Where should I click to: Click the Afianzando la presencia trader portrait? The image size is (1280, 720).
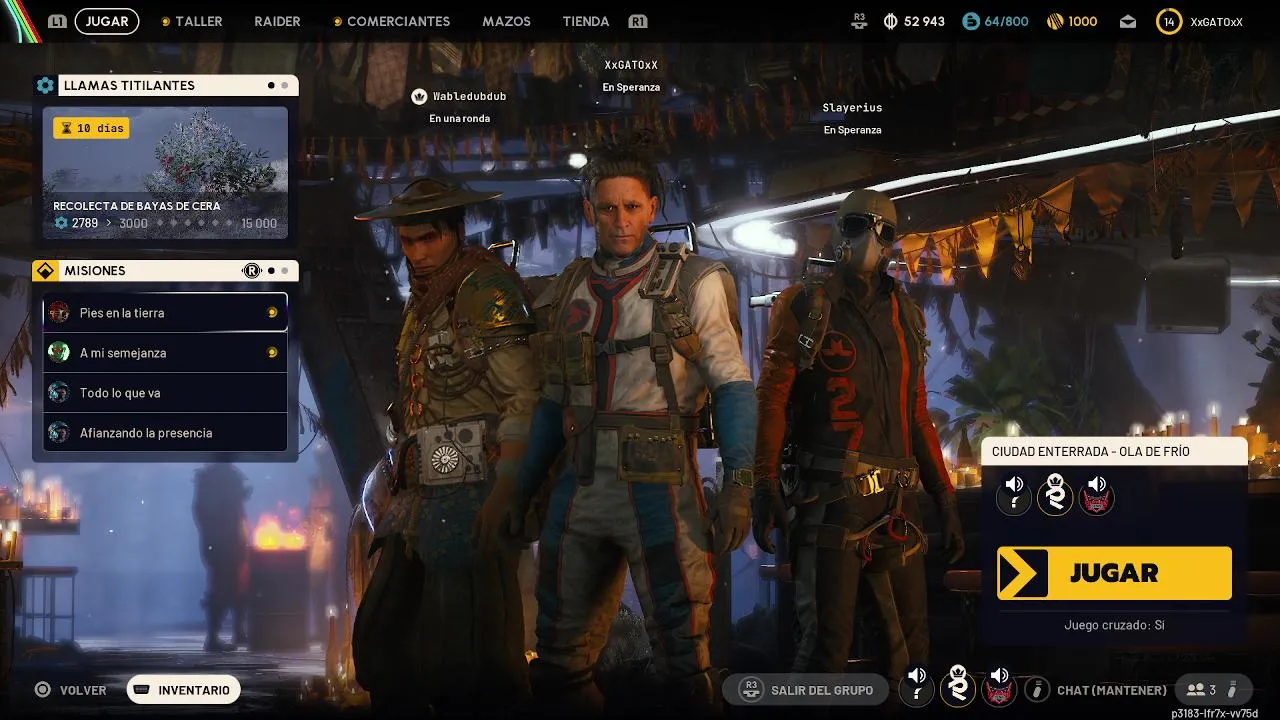click(59, 432)
